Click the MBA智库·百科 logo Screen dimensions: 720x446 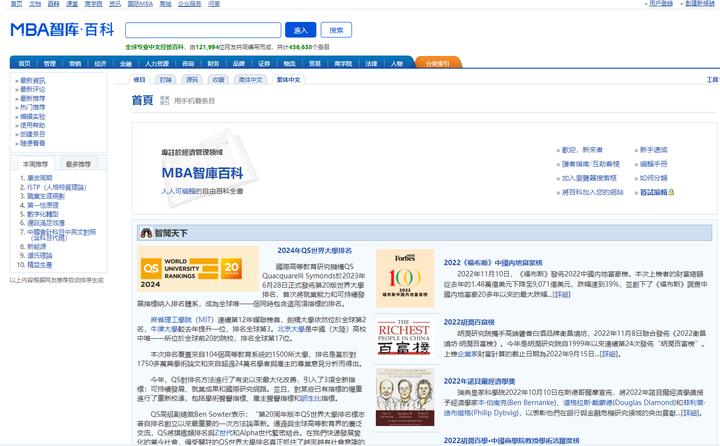pyautogui.click(x=62, y=30)
